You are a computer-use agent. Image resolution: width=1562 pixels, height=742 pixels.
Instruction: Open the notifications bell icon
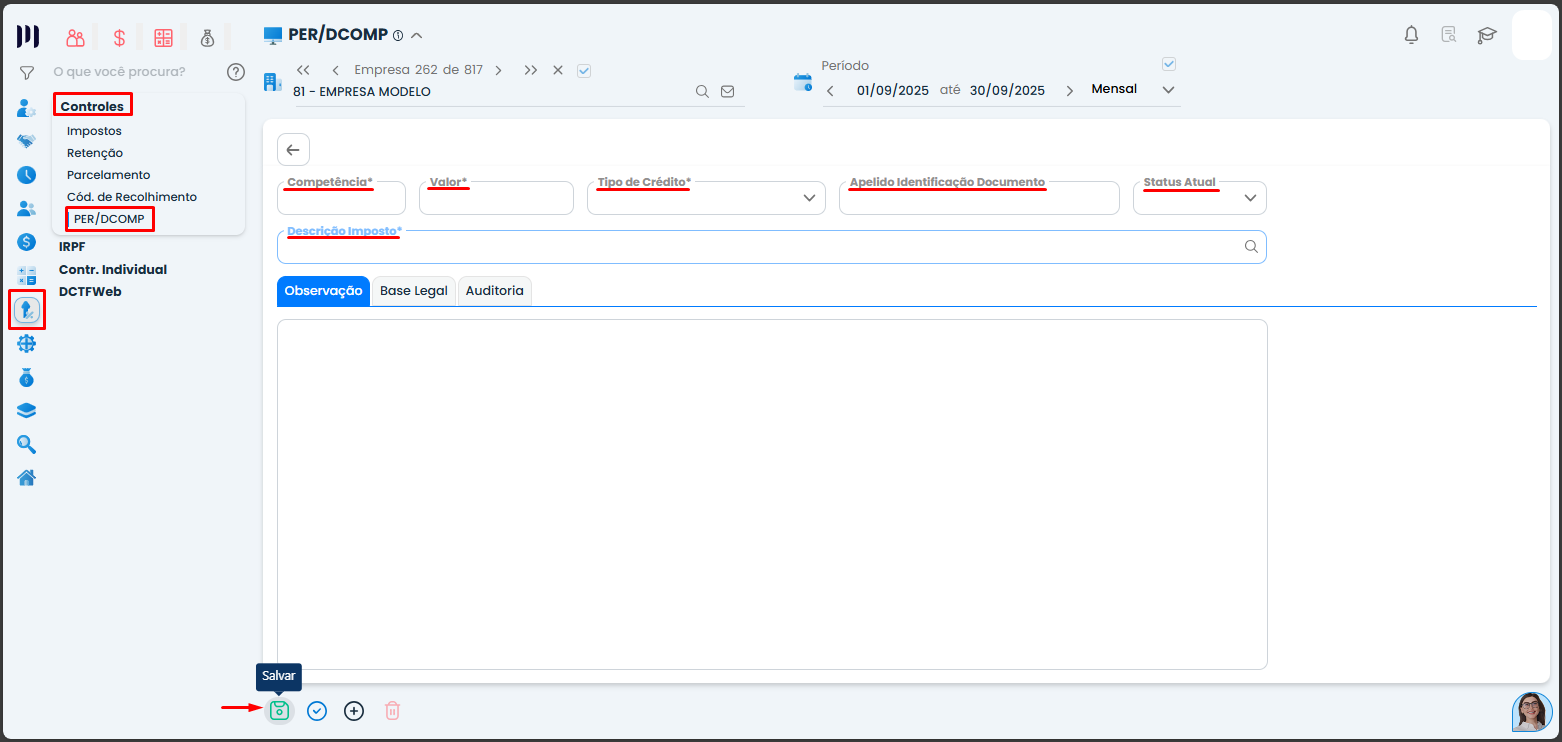pos(1411,35)
